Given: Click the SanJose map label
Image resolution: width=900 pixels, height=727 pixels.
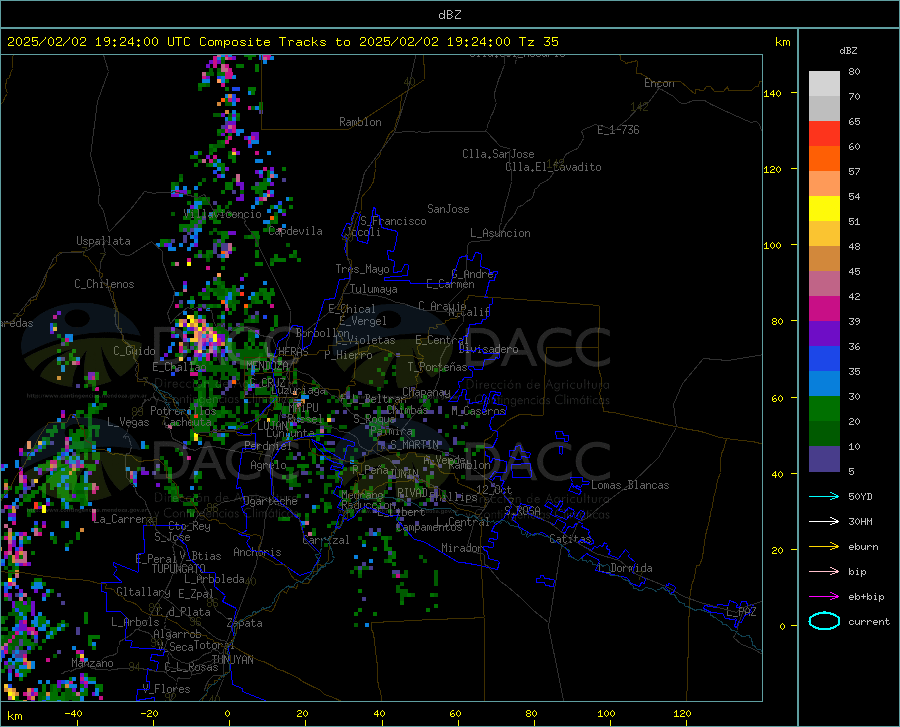Looking at the screenshot, I should [448, 209].
